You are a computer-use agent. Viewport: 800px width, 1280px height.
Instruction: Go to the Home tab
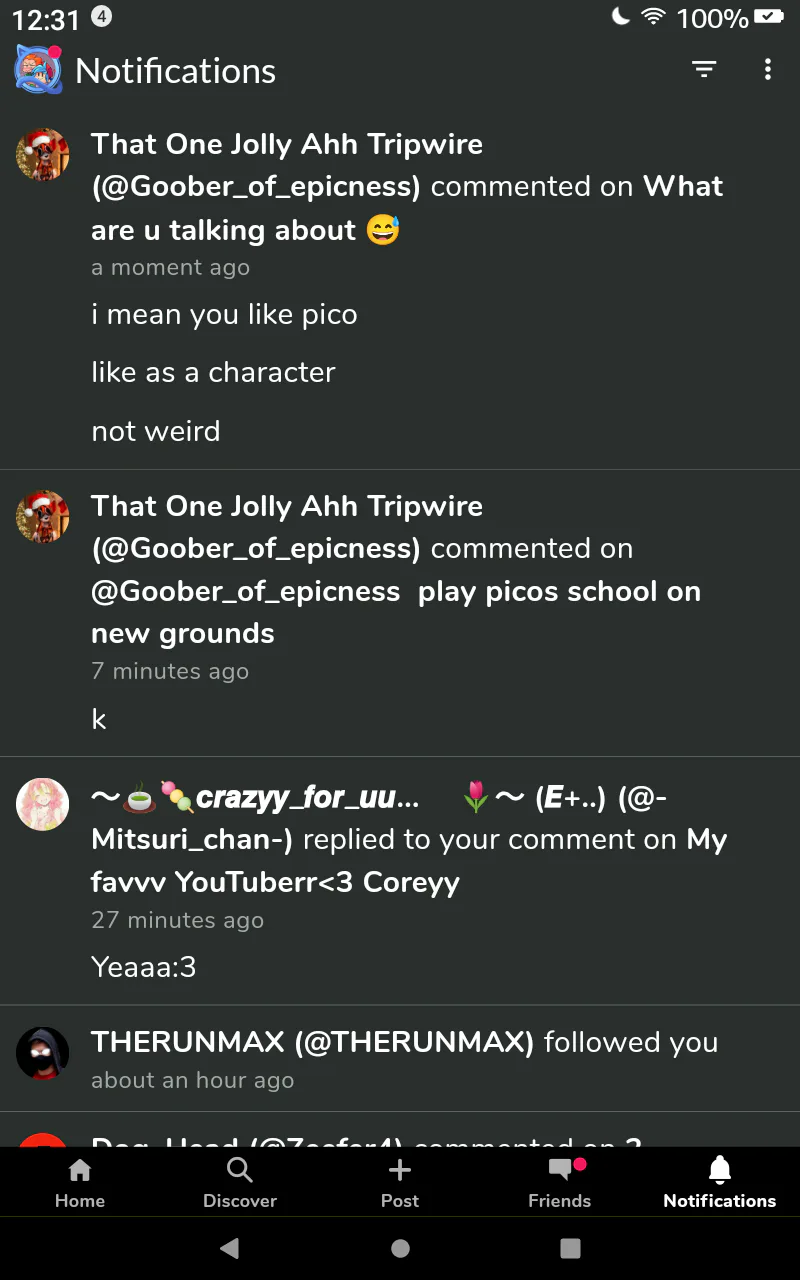coord(80,1182)
